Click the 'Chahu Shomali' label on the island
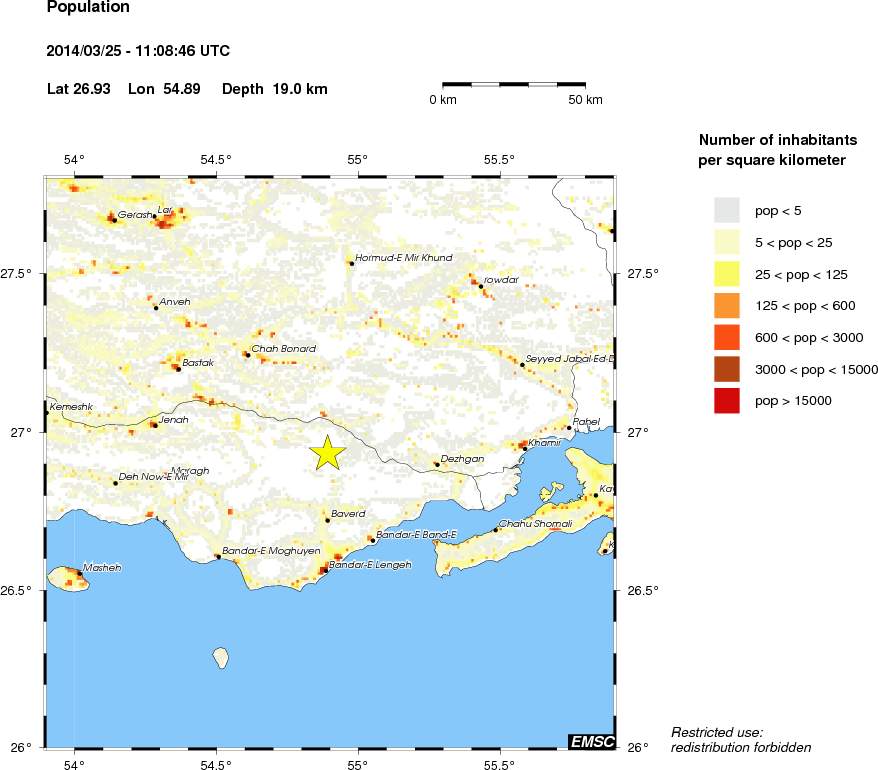Viewport: 878px width, 770px height. click(535, 524)
